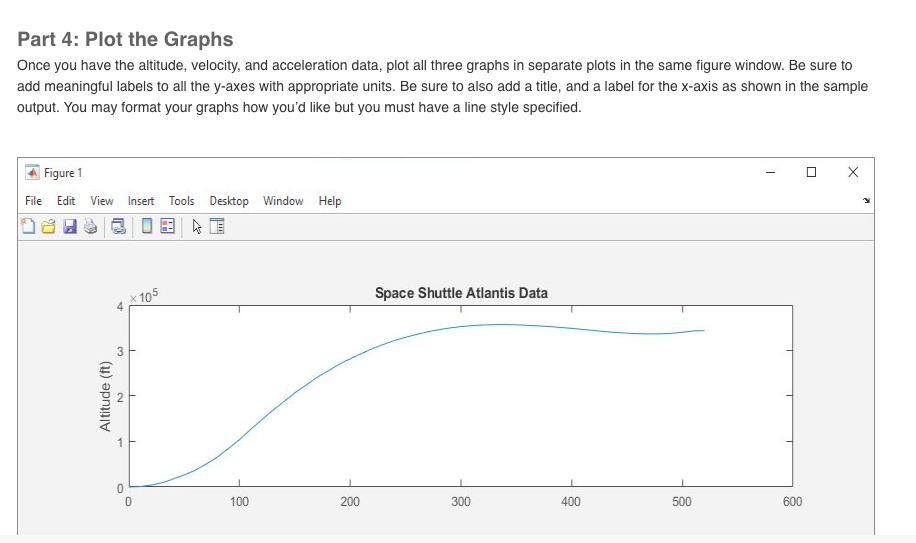916x543 pixels.
Task: Open the Edit menu
Action: tap(66, 201)
